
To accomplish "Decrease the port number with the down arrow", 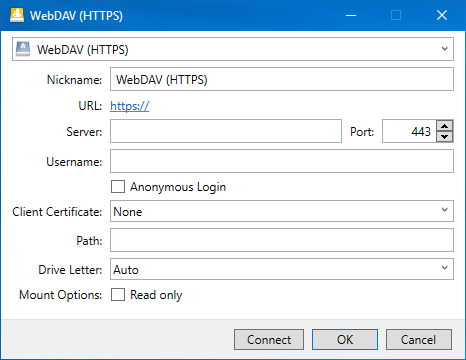I will pyautogui.click(x=445, y=137).
